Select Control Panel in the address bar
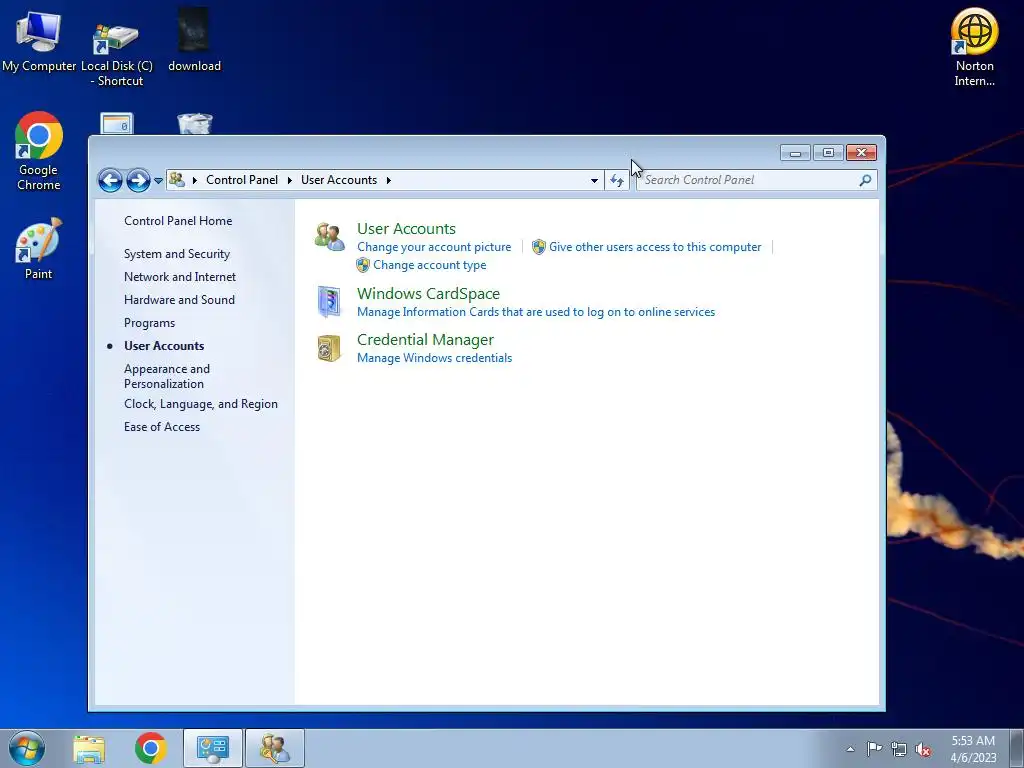This screenshot has height=768, width=1024. click(x=242, y=180)
